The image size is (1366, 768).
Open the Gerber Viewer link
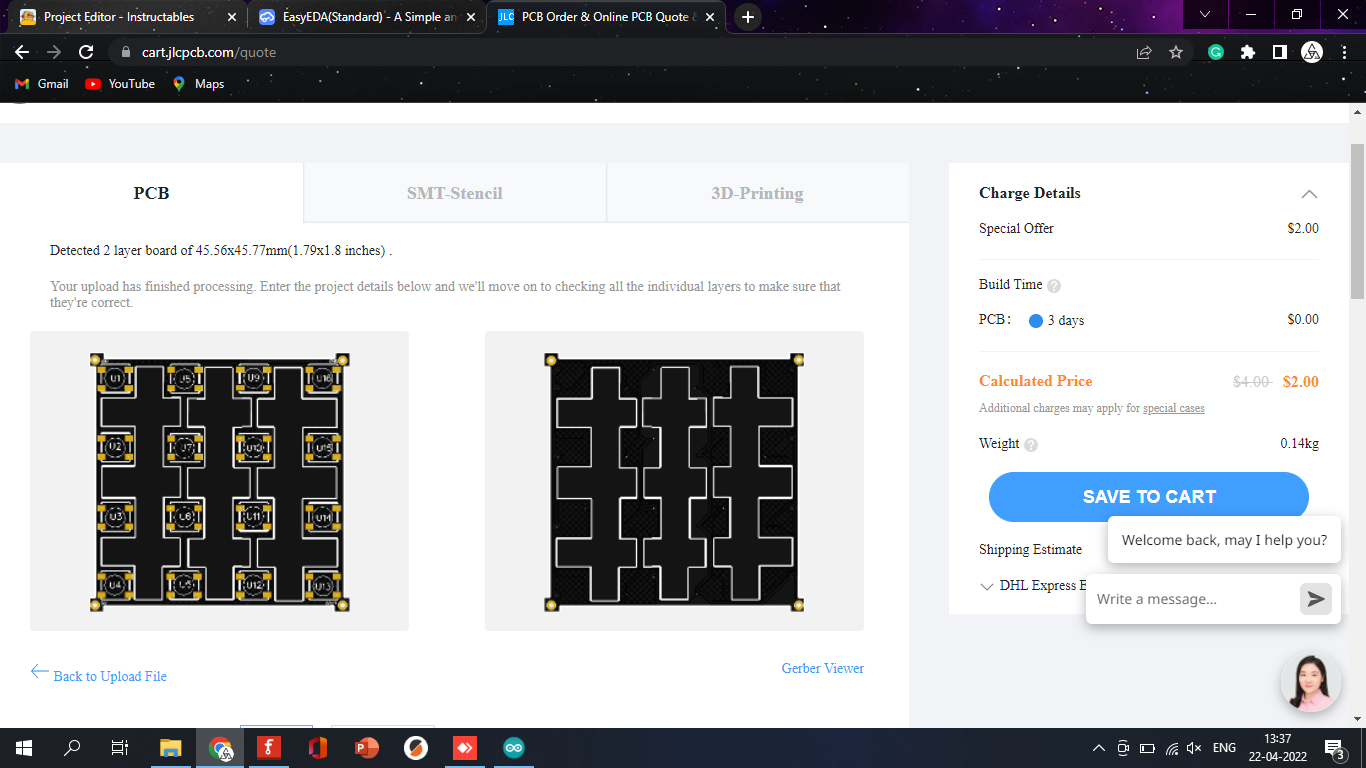[x=822, y=668]
